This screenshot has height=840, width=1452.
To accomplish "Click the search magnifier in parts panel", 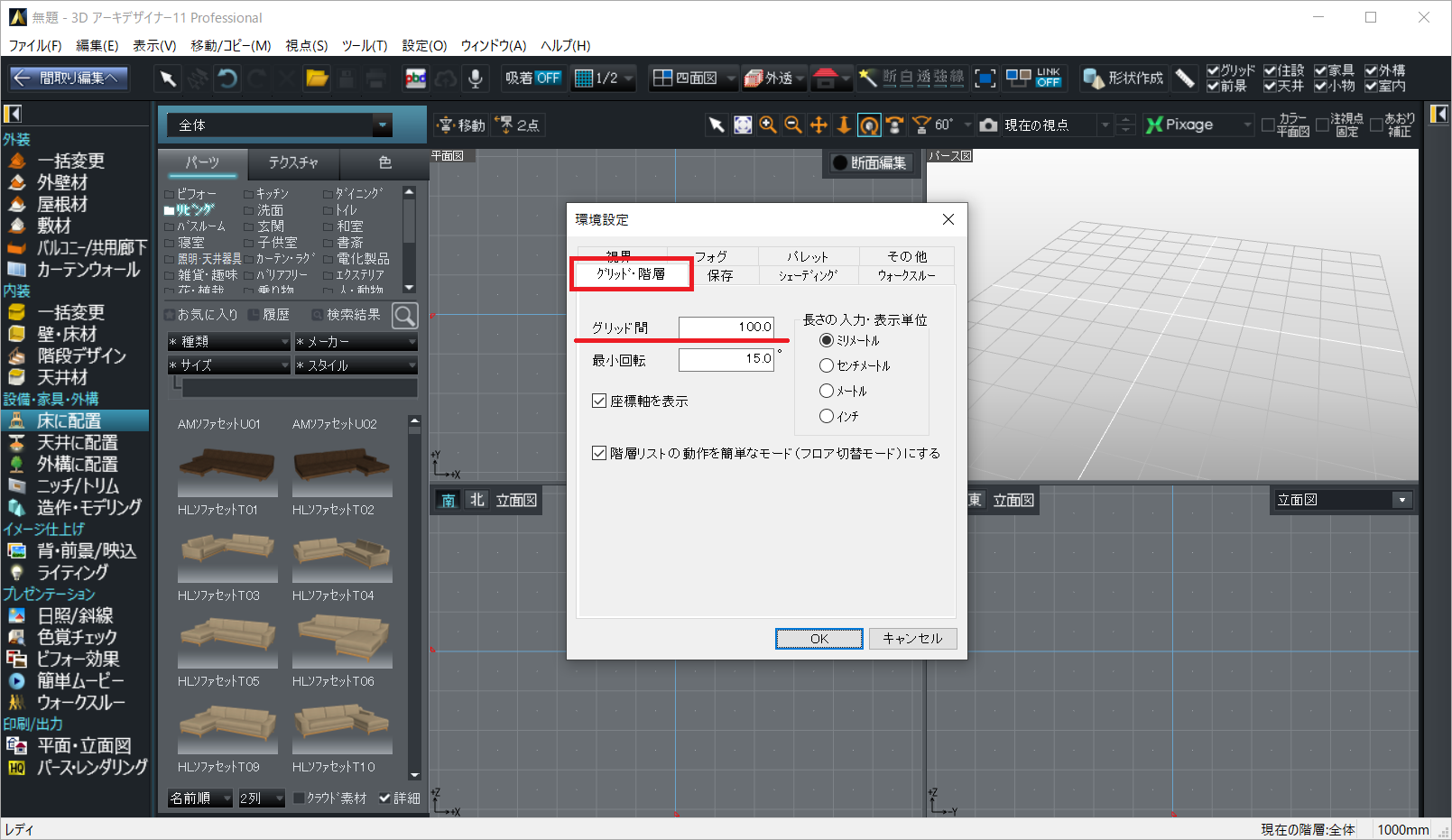I will click(405, 315).
